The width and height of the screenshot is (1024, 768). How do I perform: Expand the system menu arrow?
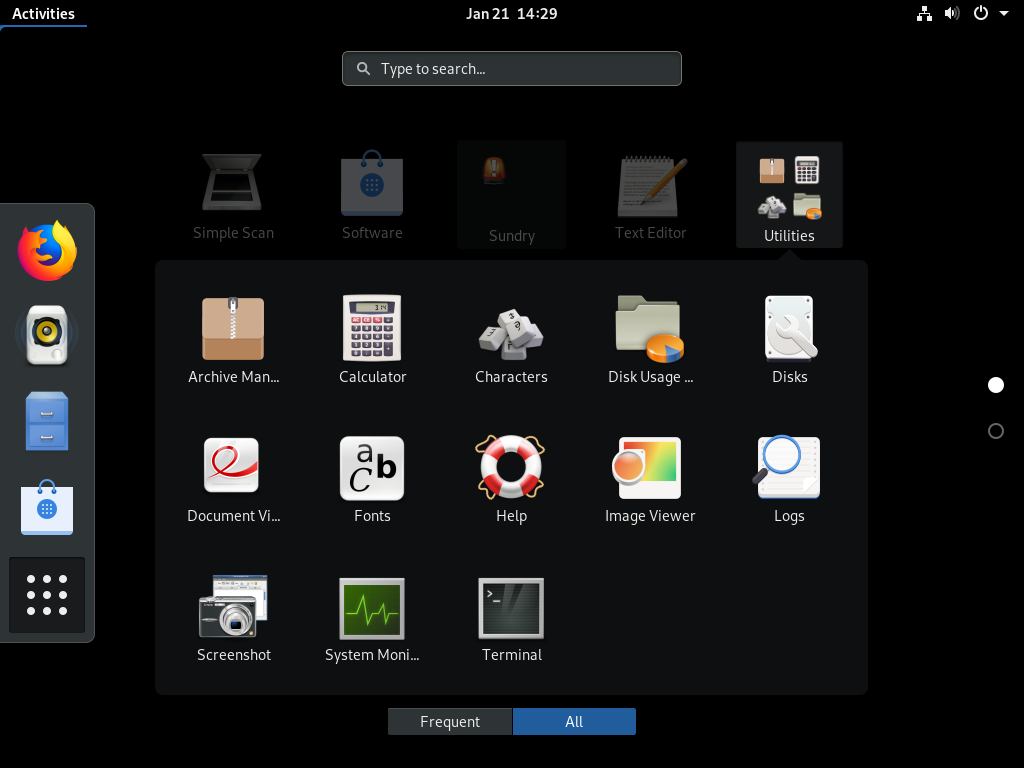click(1004, 14)
